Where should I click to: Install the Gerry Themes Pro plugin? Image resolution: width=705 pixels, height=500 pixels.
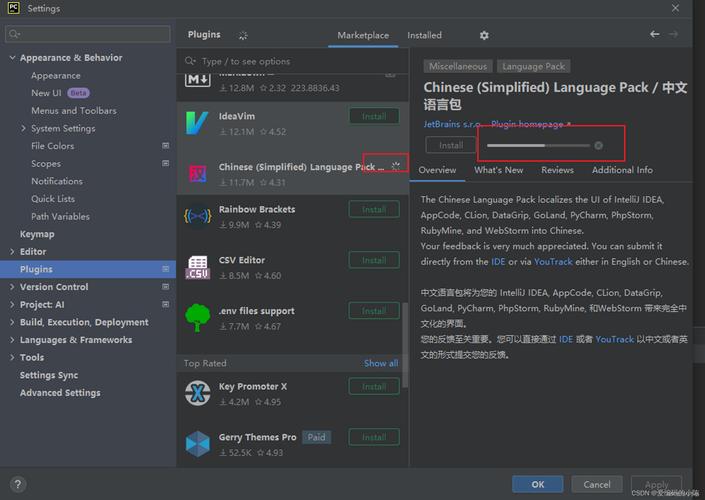[x=374, y=437]
